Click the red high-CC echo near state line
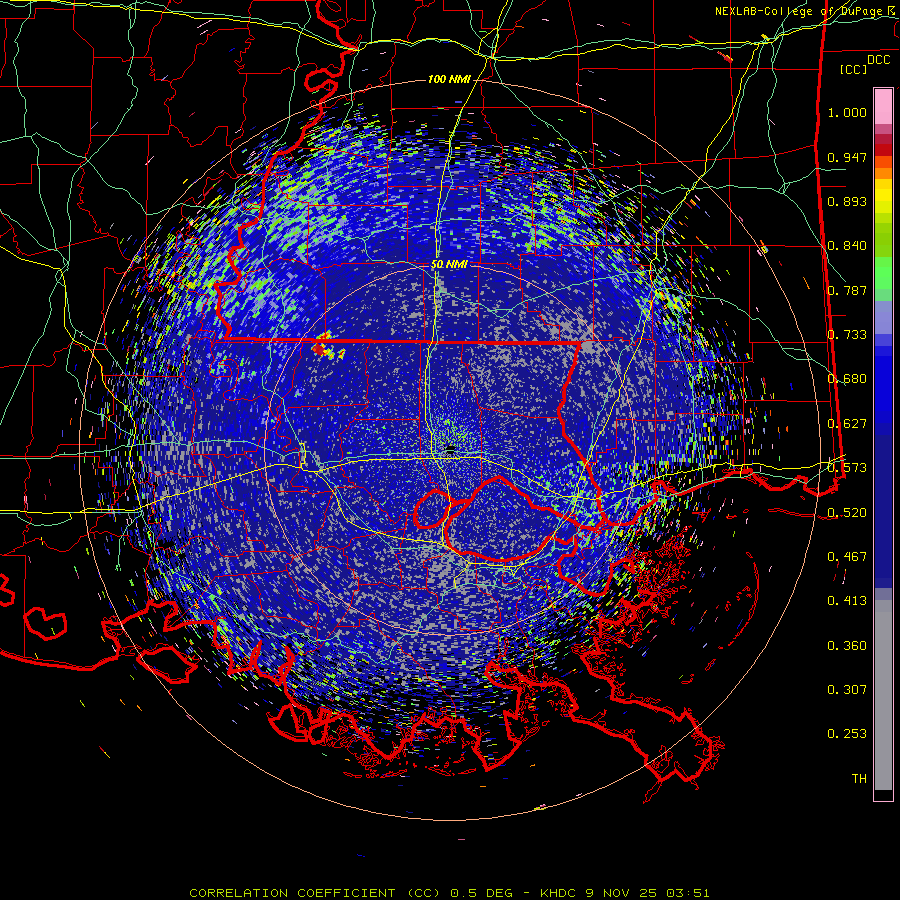 [x=319, y=348]
